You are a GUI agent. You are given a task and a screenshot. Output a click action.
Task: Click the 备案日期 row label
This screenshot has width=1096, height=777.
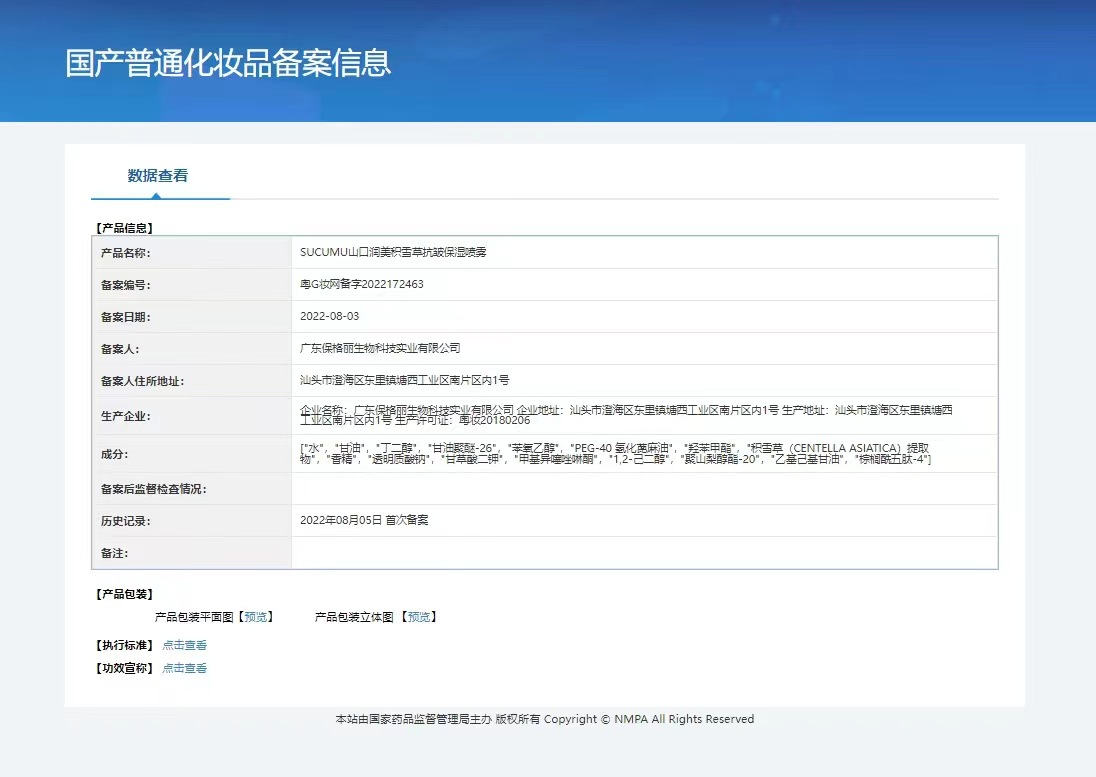[x=125, y=317]
